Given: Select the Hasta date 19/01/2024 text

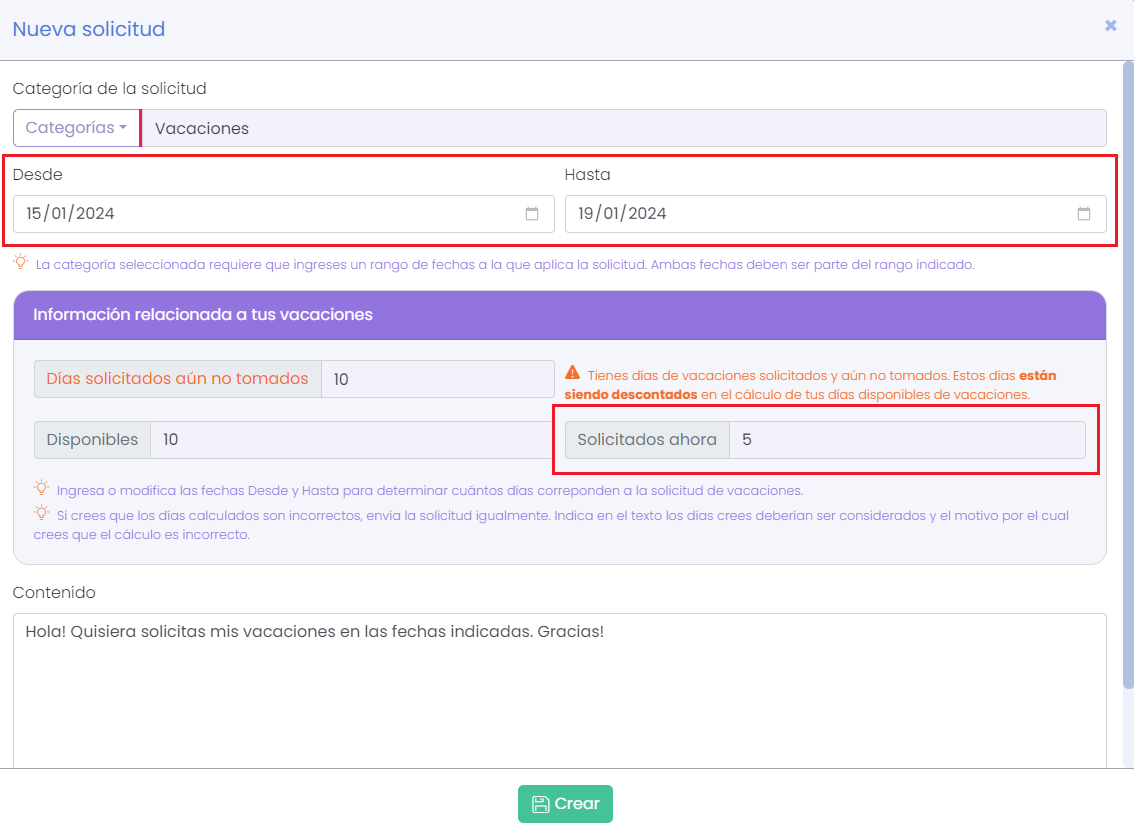Looking at the screenshot, I should [x=622, y=214].
